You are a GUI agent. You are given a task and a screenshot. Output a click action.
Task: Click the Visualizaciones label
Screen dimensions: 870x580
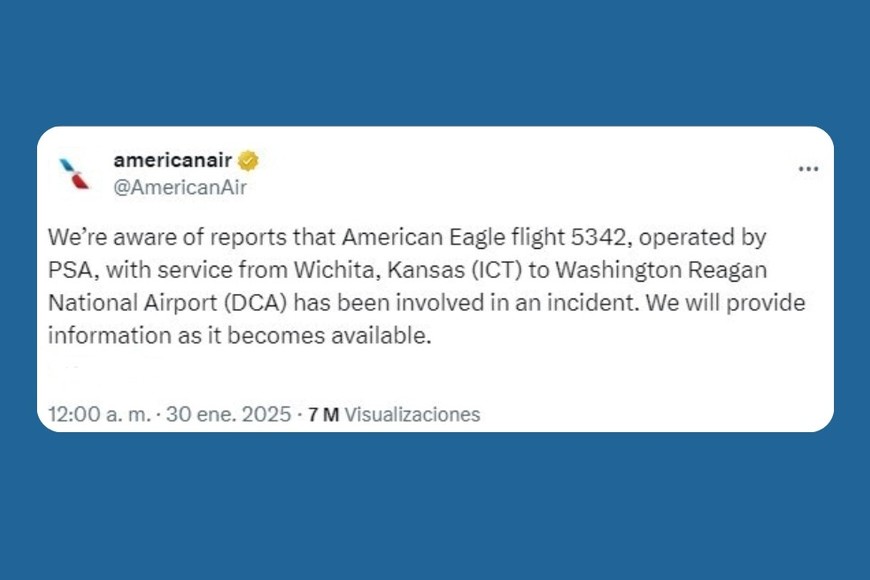point(412,414)
